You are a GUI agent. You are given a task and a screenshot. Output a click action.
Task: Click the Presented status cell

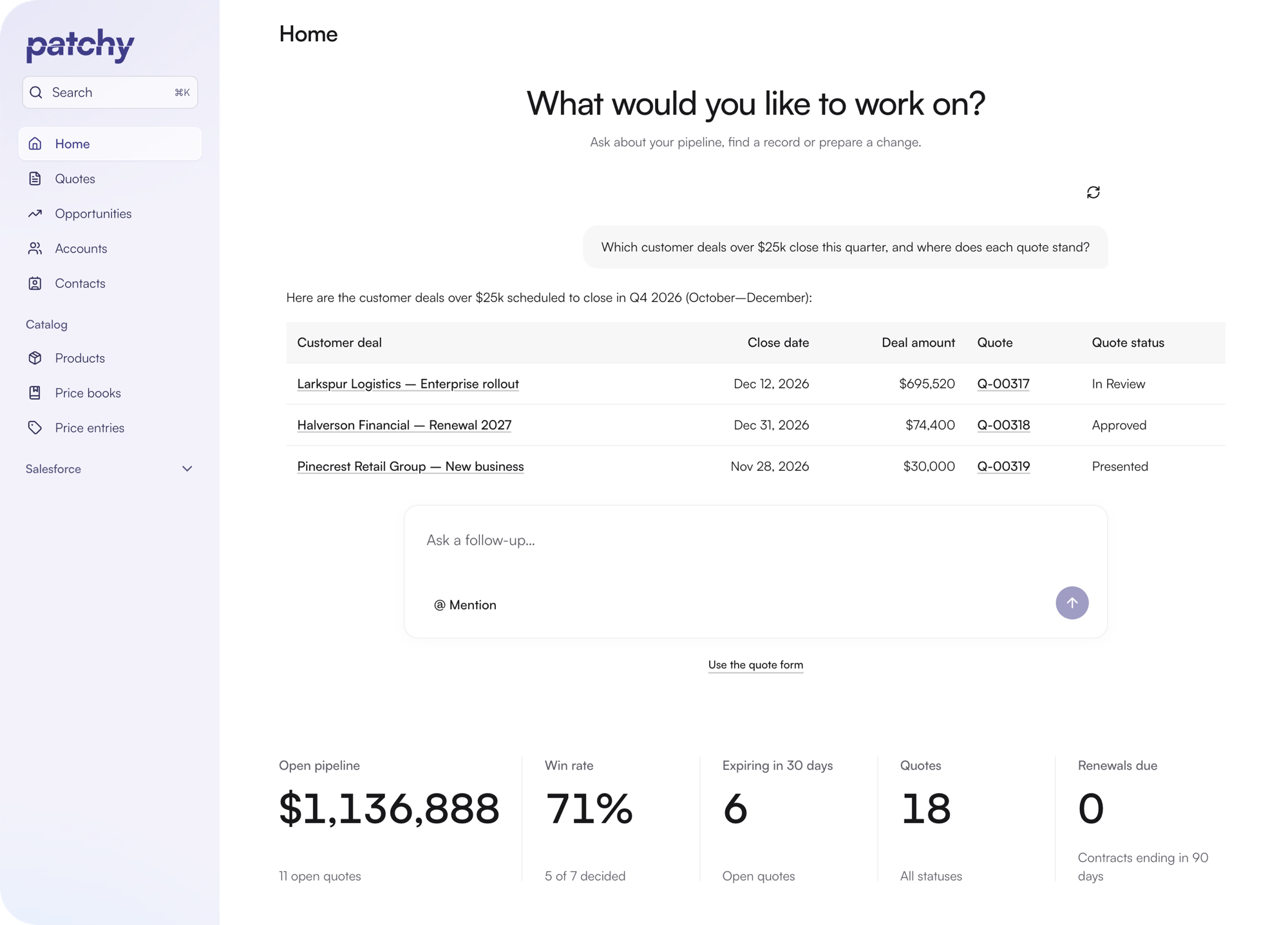(1120, 466)
